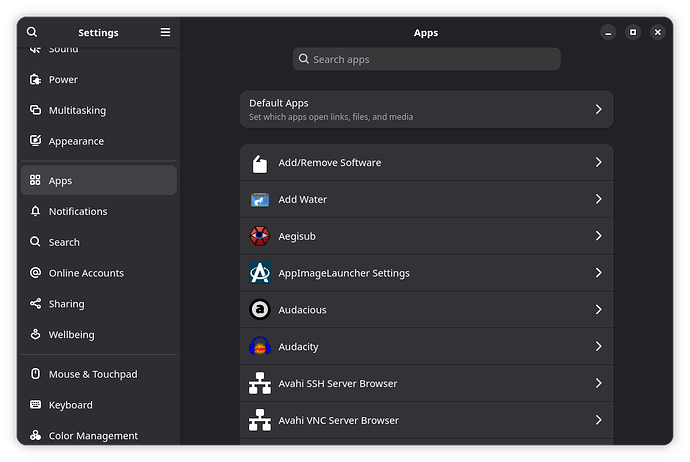Click the Add/Remove Software app icon
The height and width of the screenshot is (462, 690).
[x=260, y=163]
